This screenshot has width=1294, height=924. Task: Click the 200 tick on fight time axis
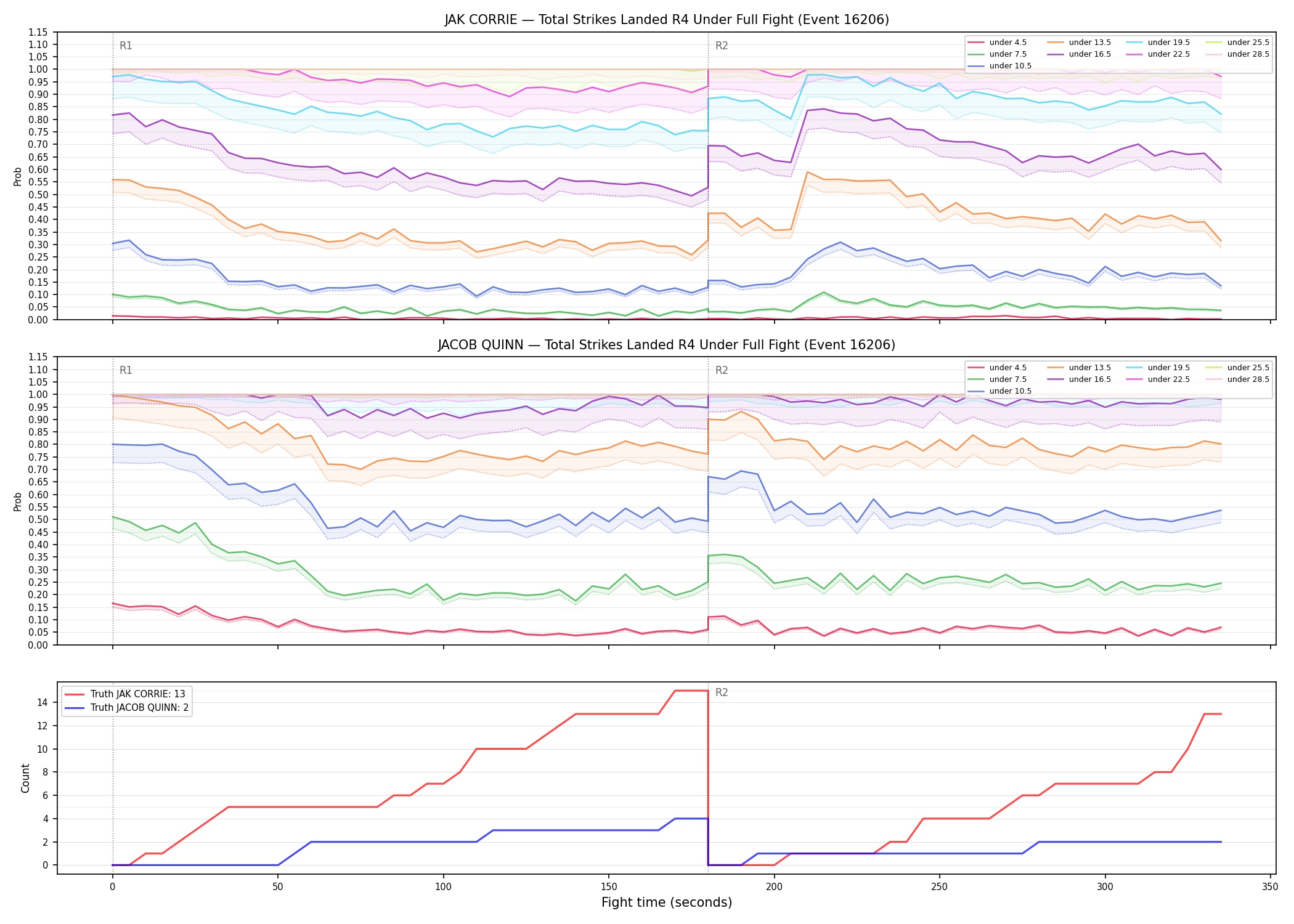tap(775, 887)
